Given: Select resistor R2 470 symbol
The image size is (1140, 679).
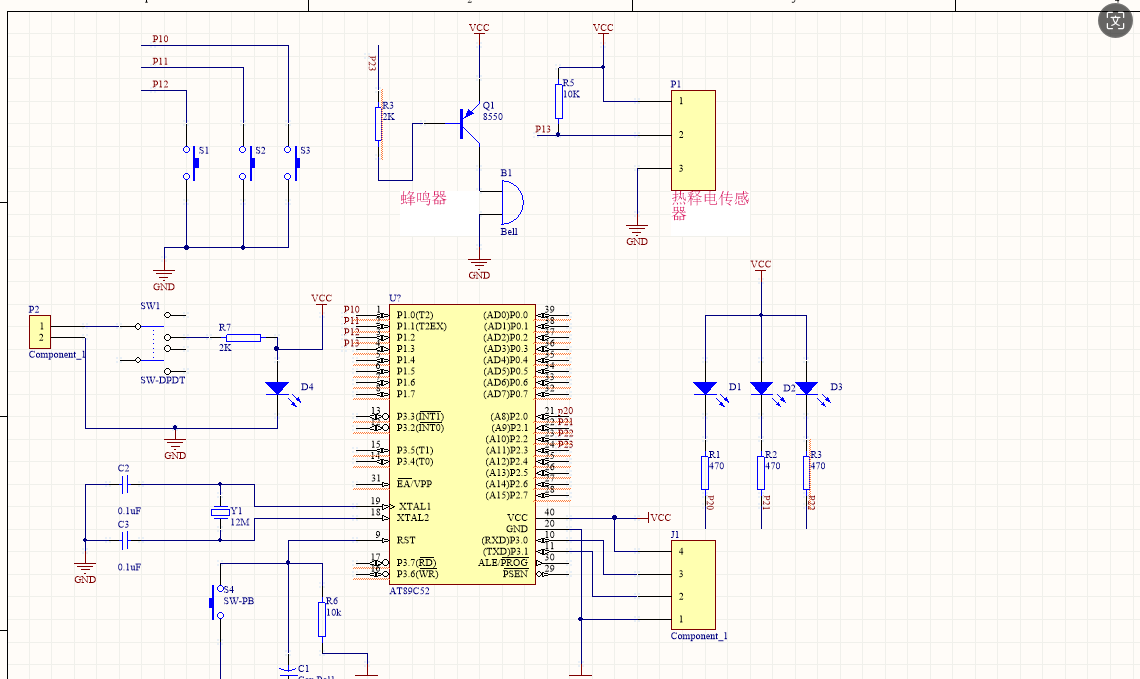Looking at the screenshot, I should pos(761,473).
